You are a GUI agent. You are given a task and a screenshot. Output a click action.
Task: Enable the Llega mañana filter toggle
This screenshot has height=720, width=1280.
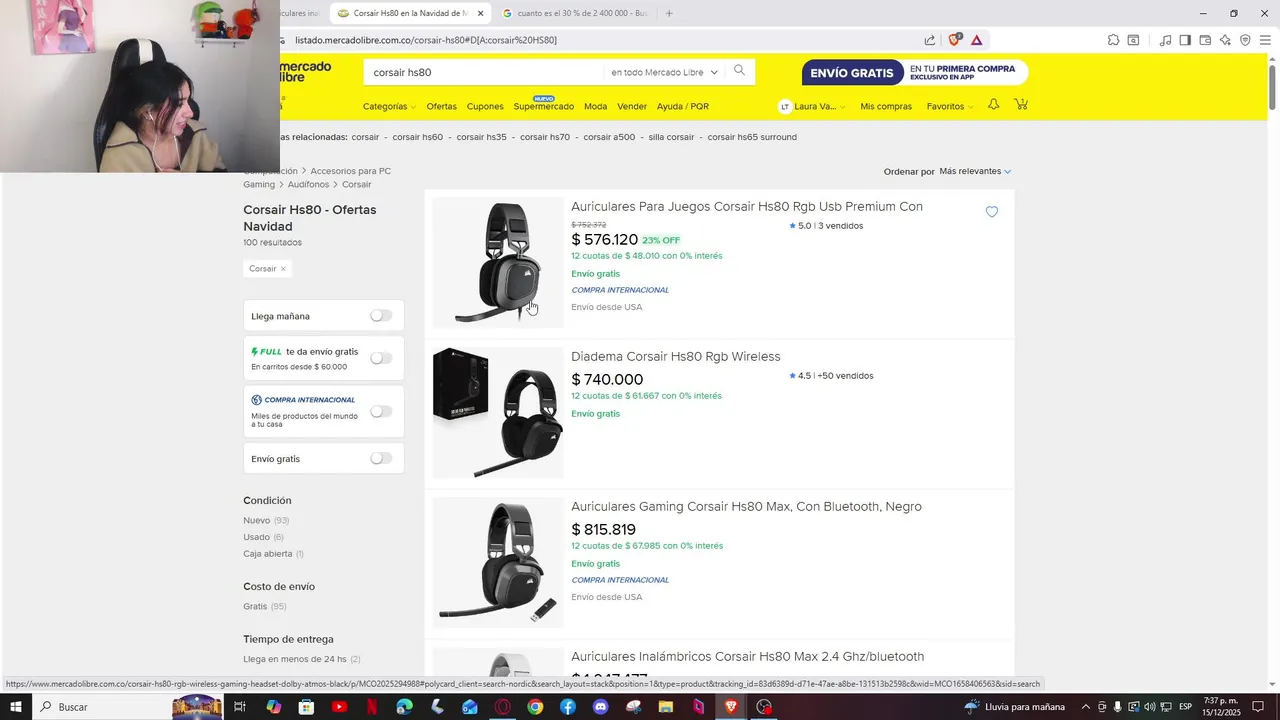click(x=381, y=316)
